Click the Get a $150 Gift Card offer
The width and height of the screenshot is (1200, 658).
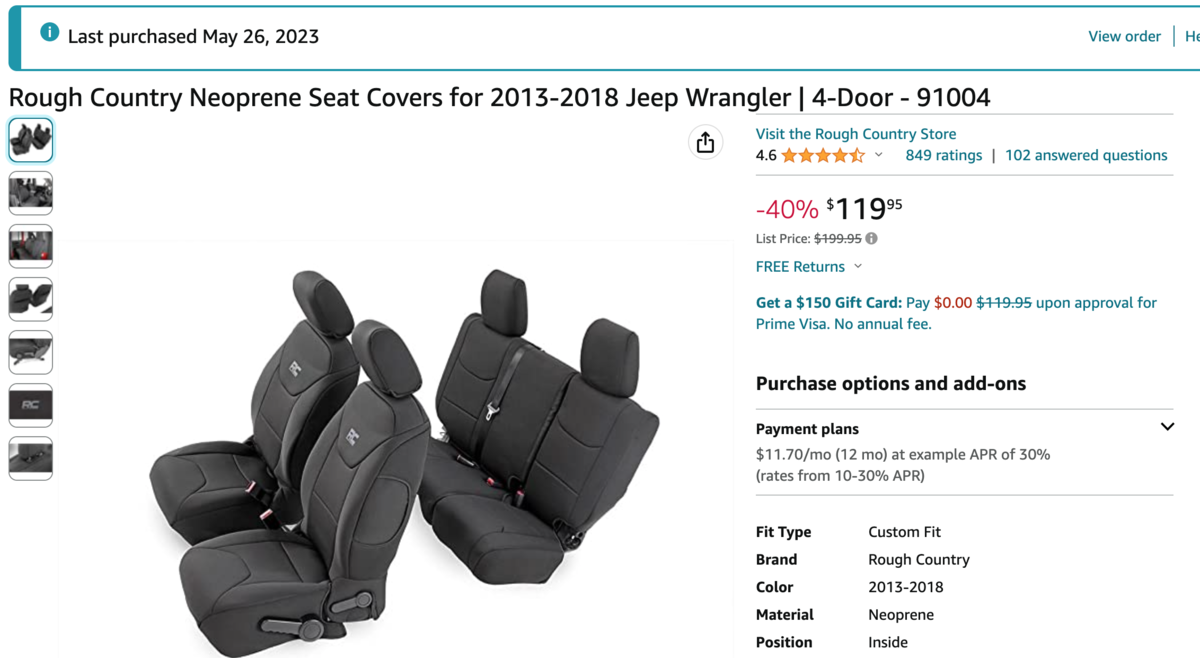pyautogui.click(x=828, y=302)
